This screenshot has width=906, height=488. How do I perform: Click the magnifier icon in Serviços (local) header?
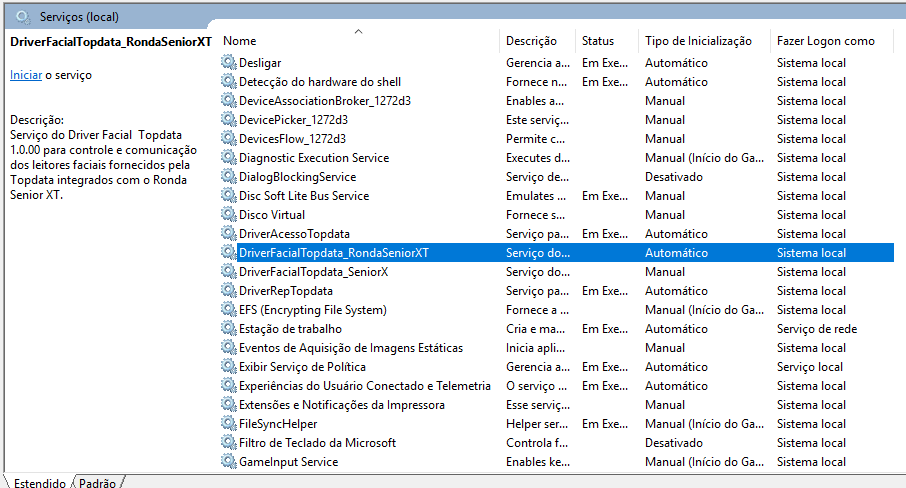pos(23,16)
